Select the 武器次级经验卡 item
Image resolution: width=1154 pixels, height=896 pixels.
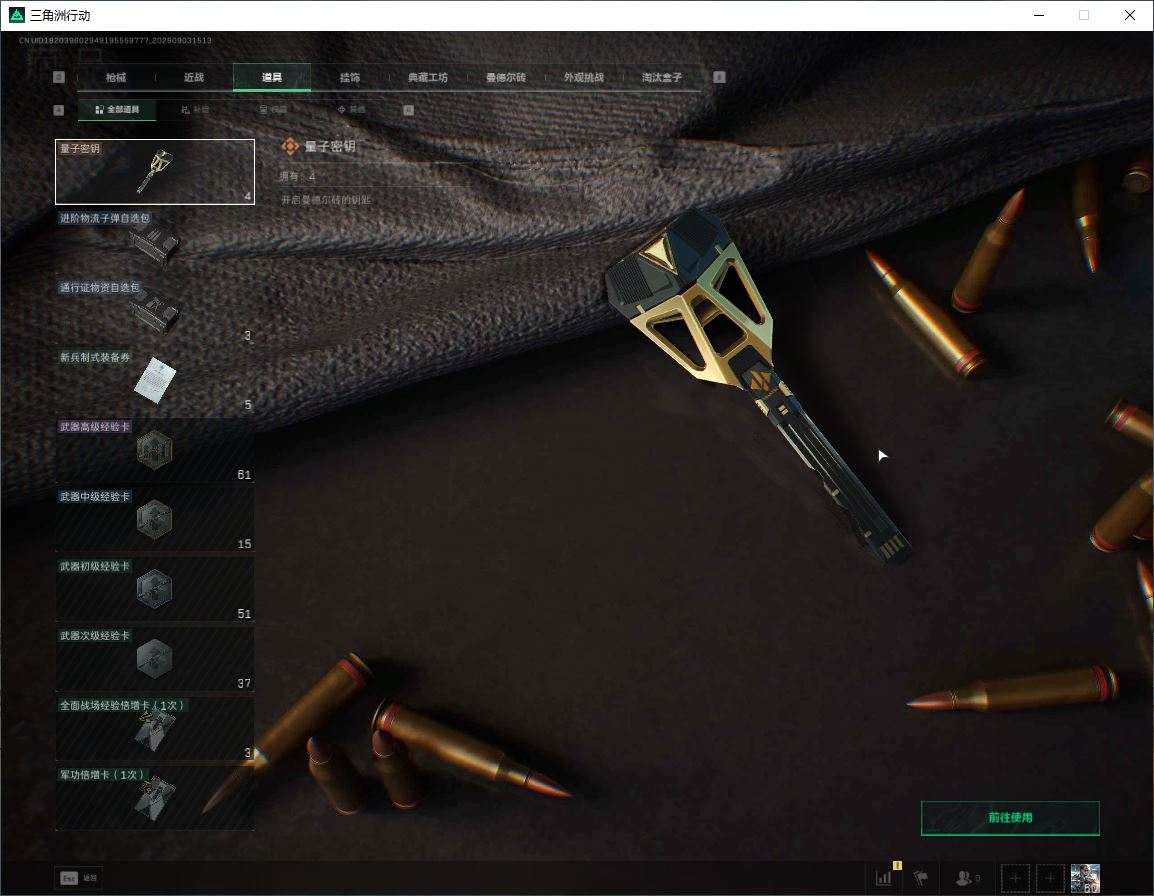155,659
